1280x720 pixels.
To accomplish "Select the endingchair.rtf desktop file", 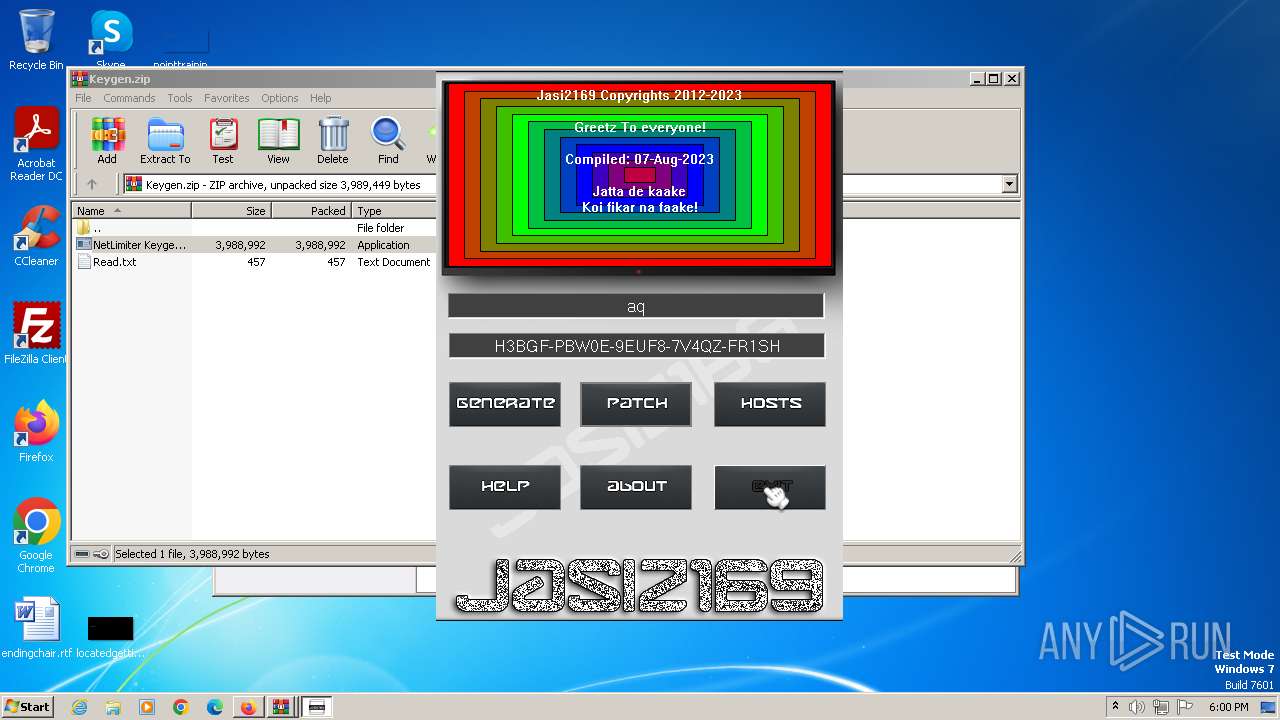I will 37,628.
